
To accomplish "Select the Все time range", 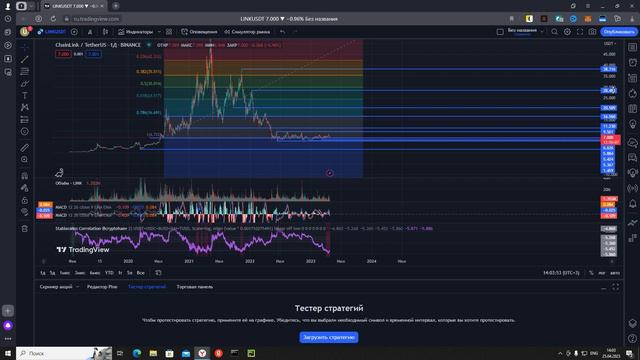I will [x=140, y=273].
